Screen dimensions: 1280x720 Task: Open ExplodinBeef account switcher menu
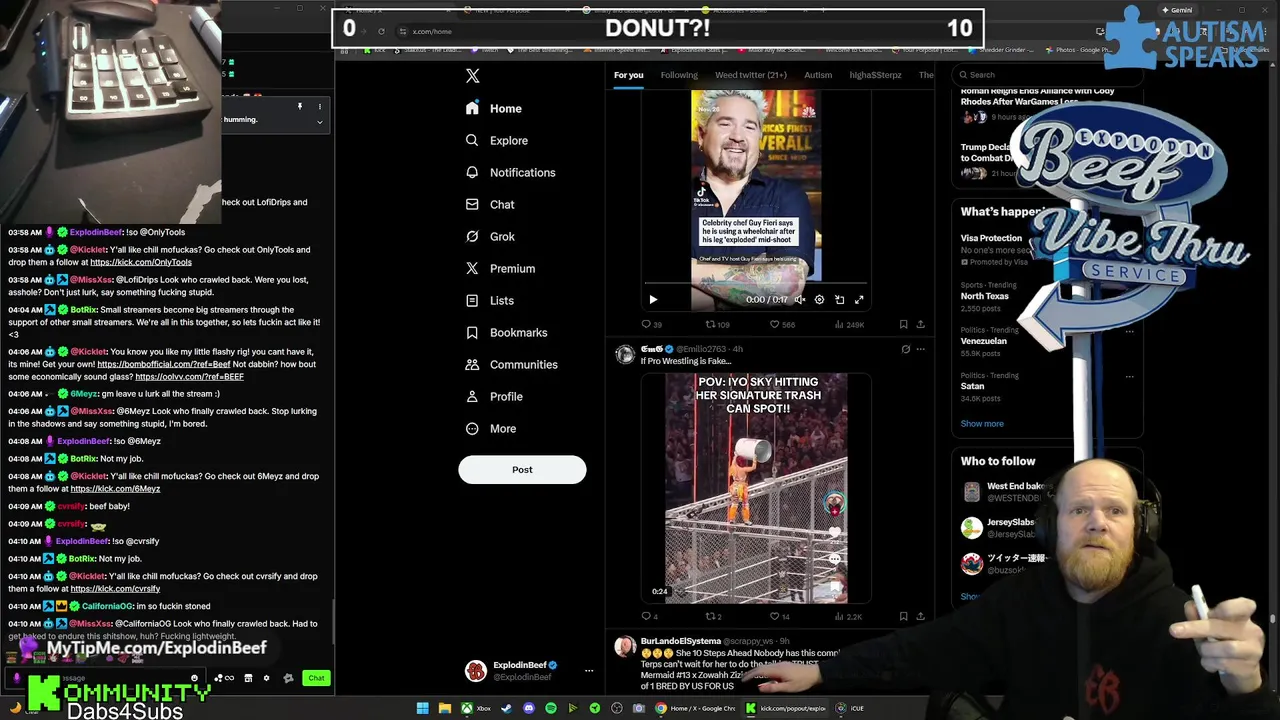pos(589,671)
